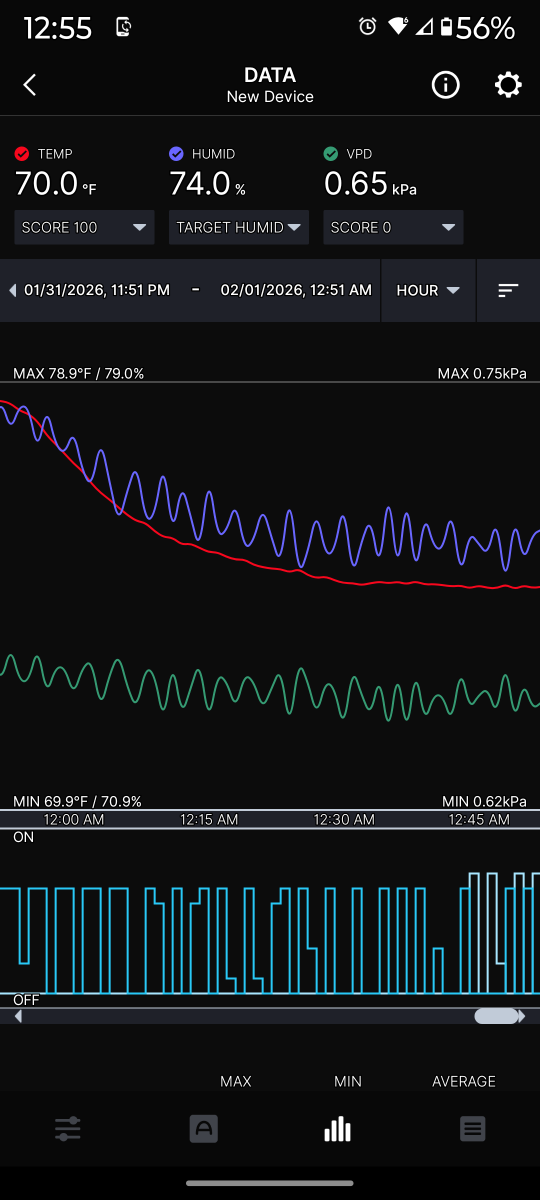Select start date 01/31/2026, 11:51 PM
The width and height of the screenshot is (540, 1200).
coord(97,290)
